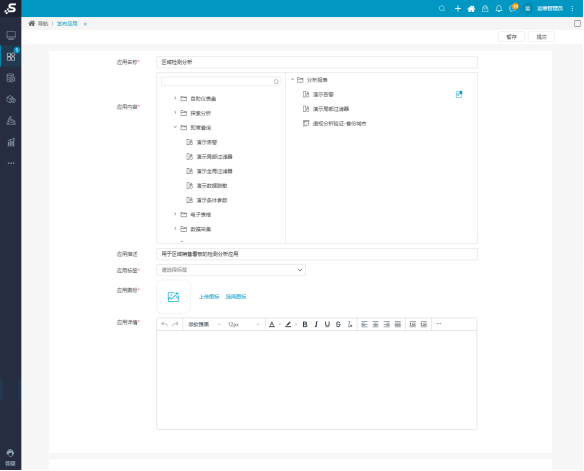Switch to the 导航 tab
This screenshot has height=471, width=584.
click(x=38, y=23)
